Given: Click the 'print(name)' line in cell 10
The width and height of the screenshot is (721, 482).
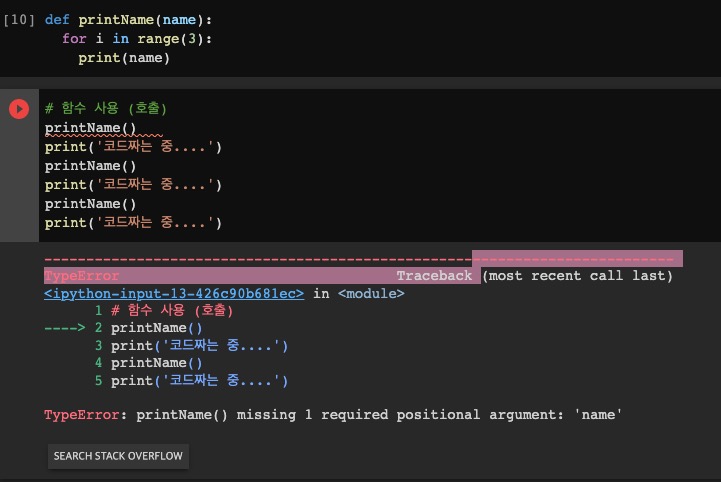Looking at the screenshot, I should (124, 58).
